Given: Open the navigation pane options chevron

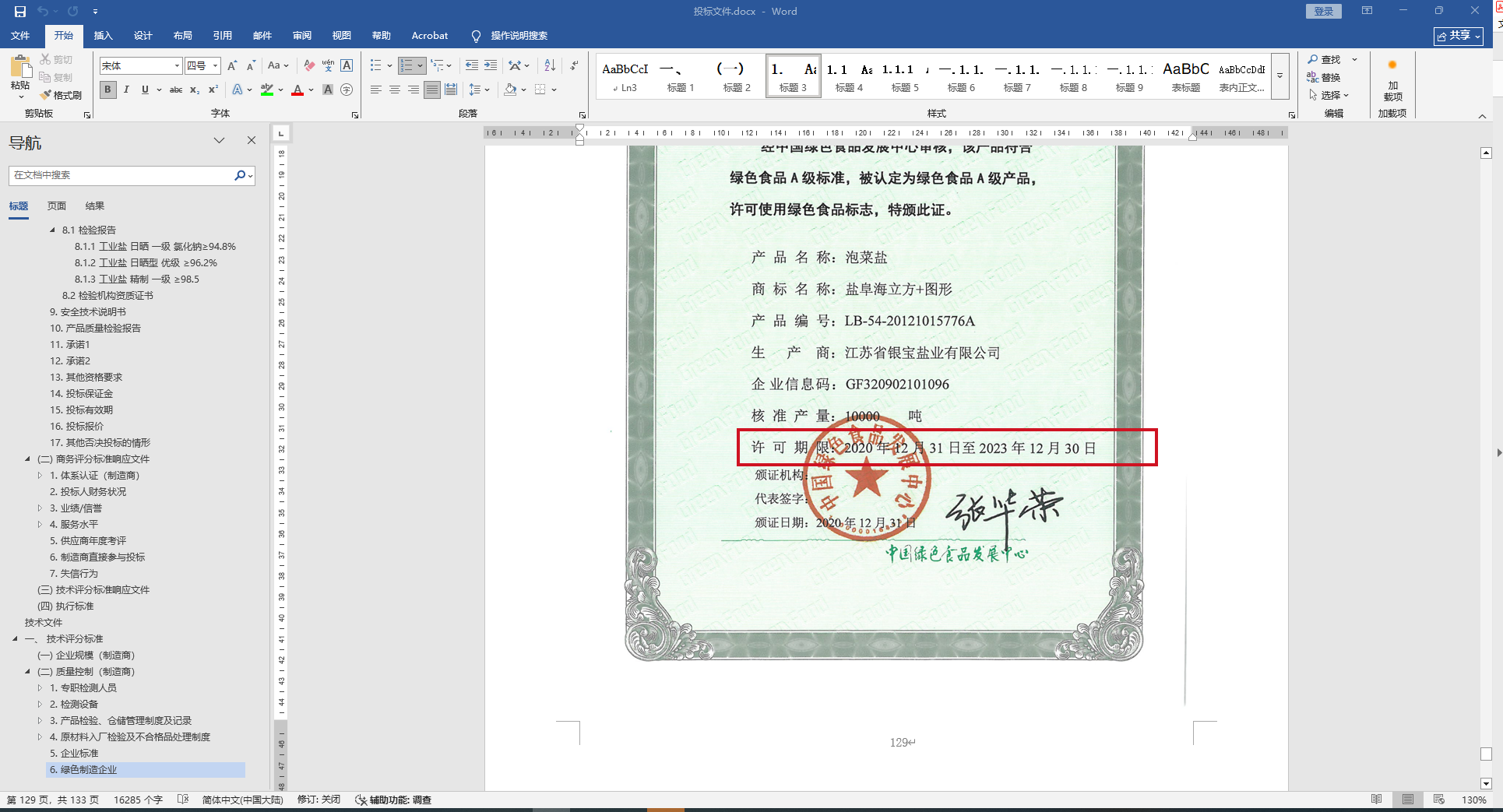Looking at the screenshot, I should tap(219, 141).
